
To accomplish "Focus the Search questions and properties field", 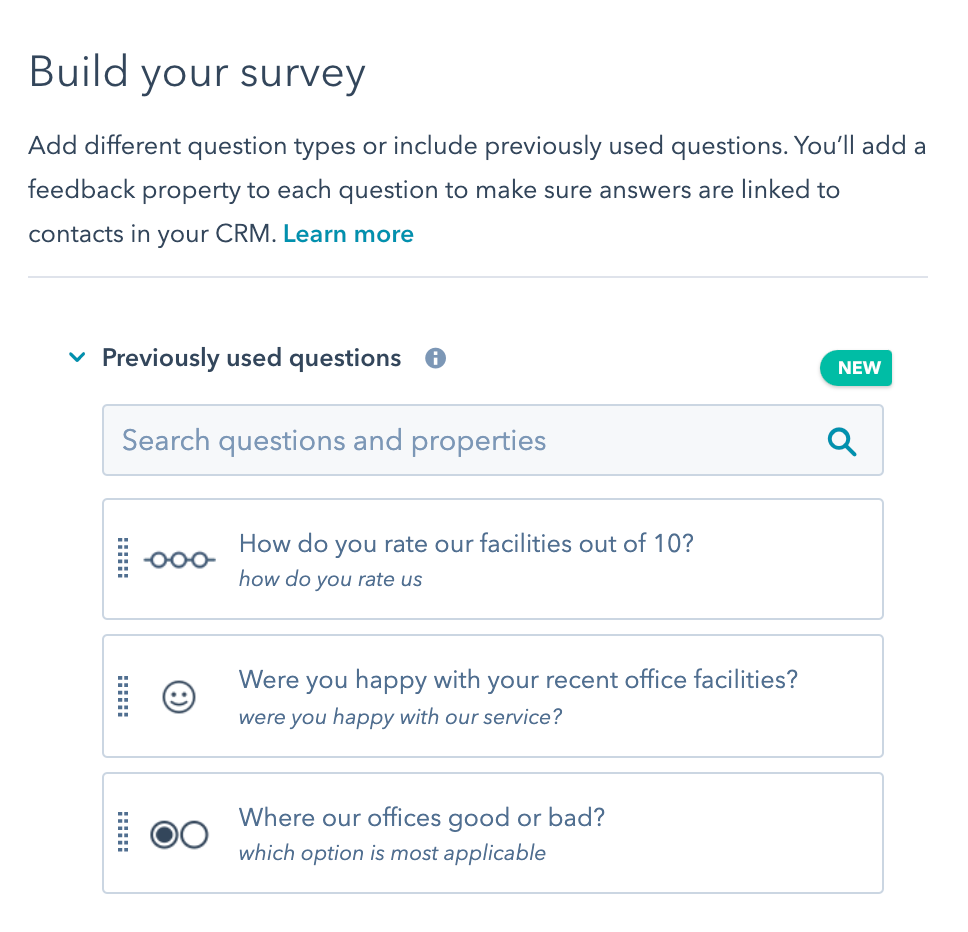I will point(493,440).
